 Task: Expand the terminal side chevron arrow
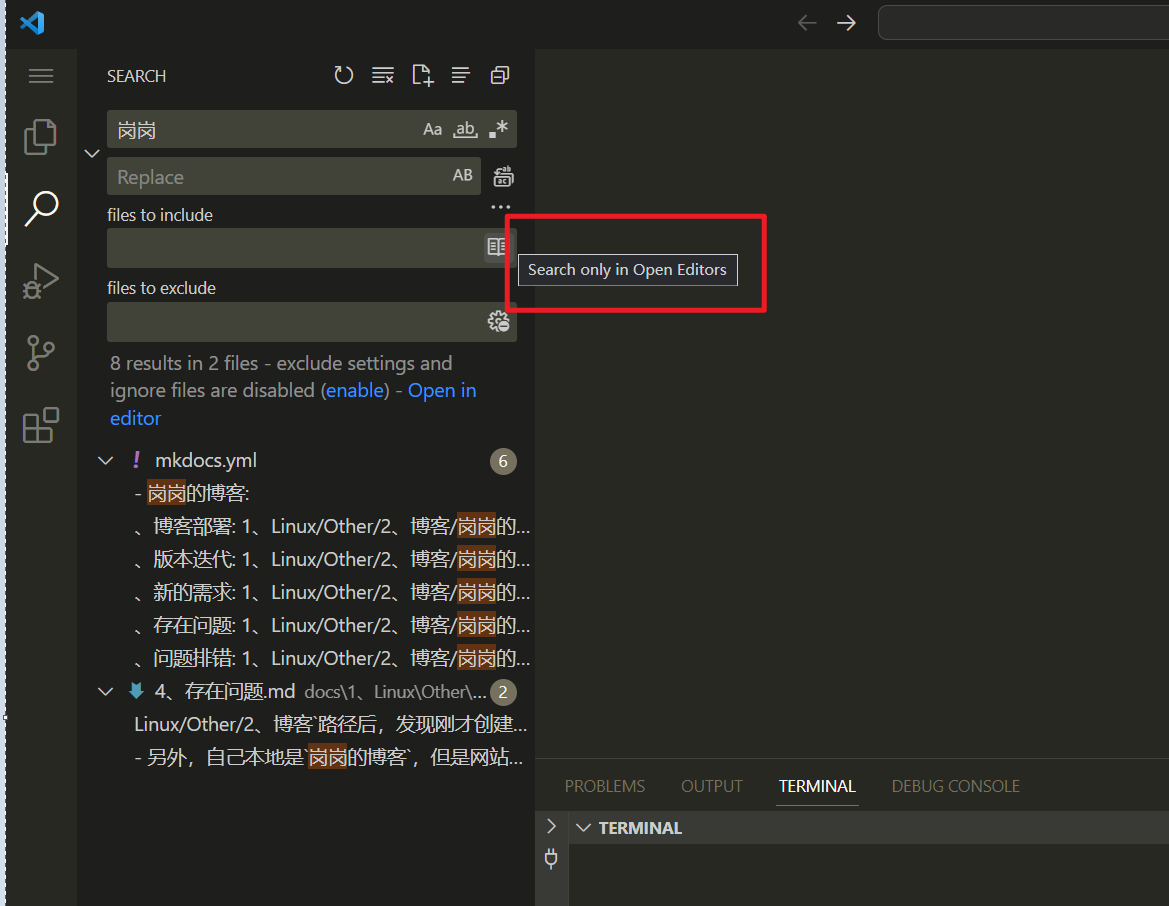[551, 826]
